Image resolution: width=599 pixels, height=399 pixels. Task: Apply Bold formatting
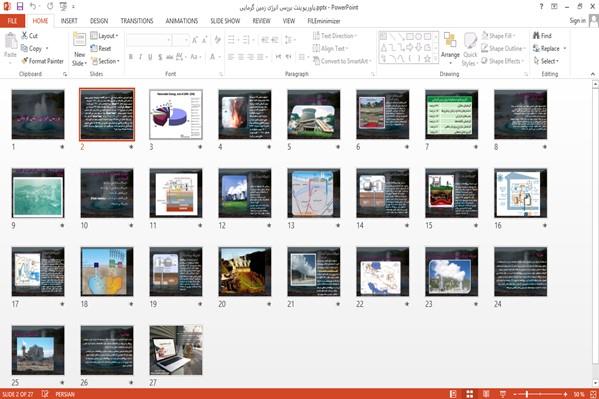tap(131, 57)
